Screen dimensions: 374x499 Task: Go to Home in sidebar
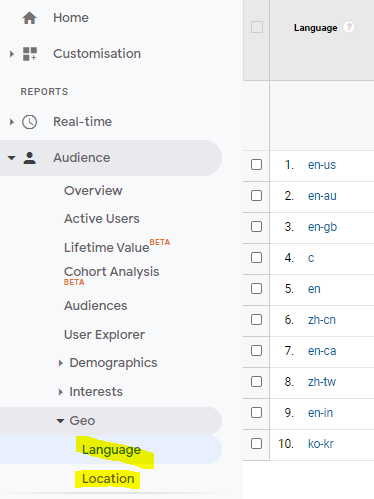coord(71,18)
